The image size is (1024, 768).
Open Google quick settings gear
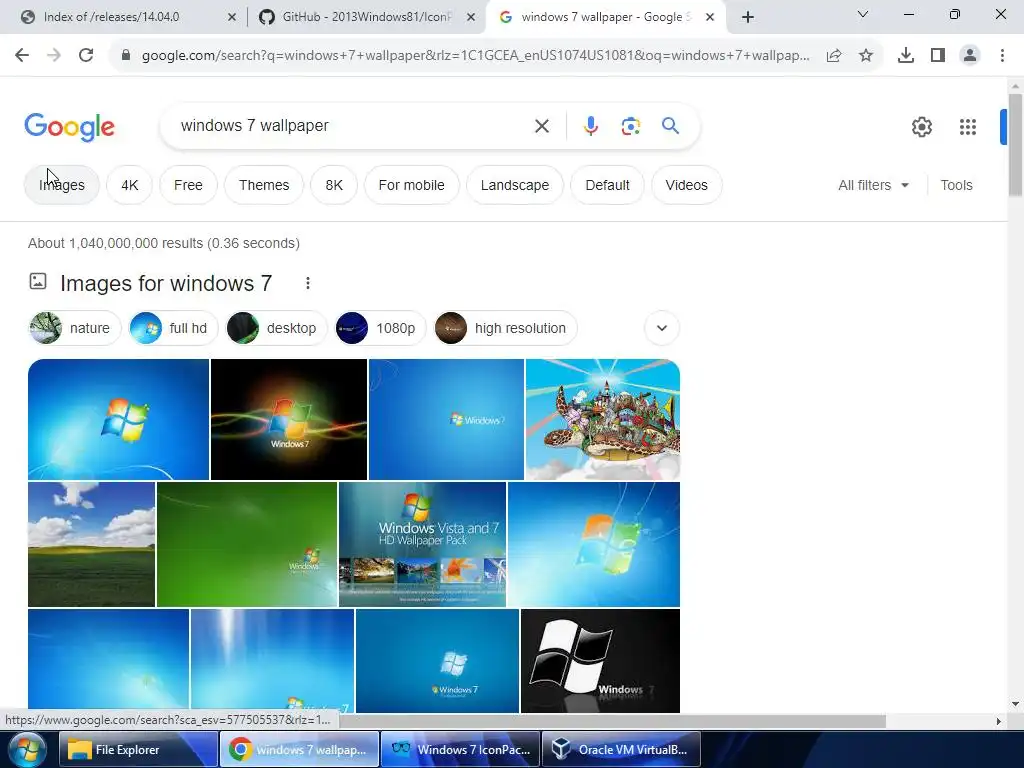[922, 127]
